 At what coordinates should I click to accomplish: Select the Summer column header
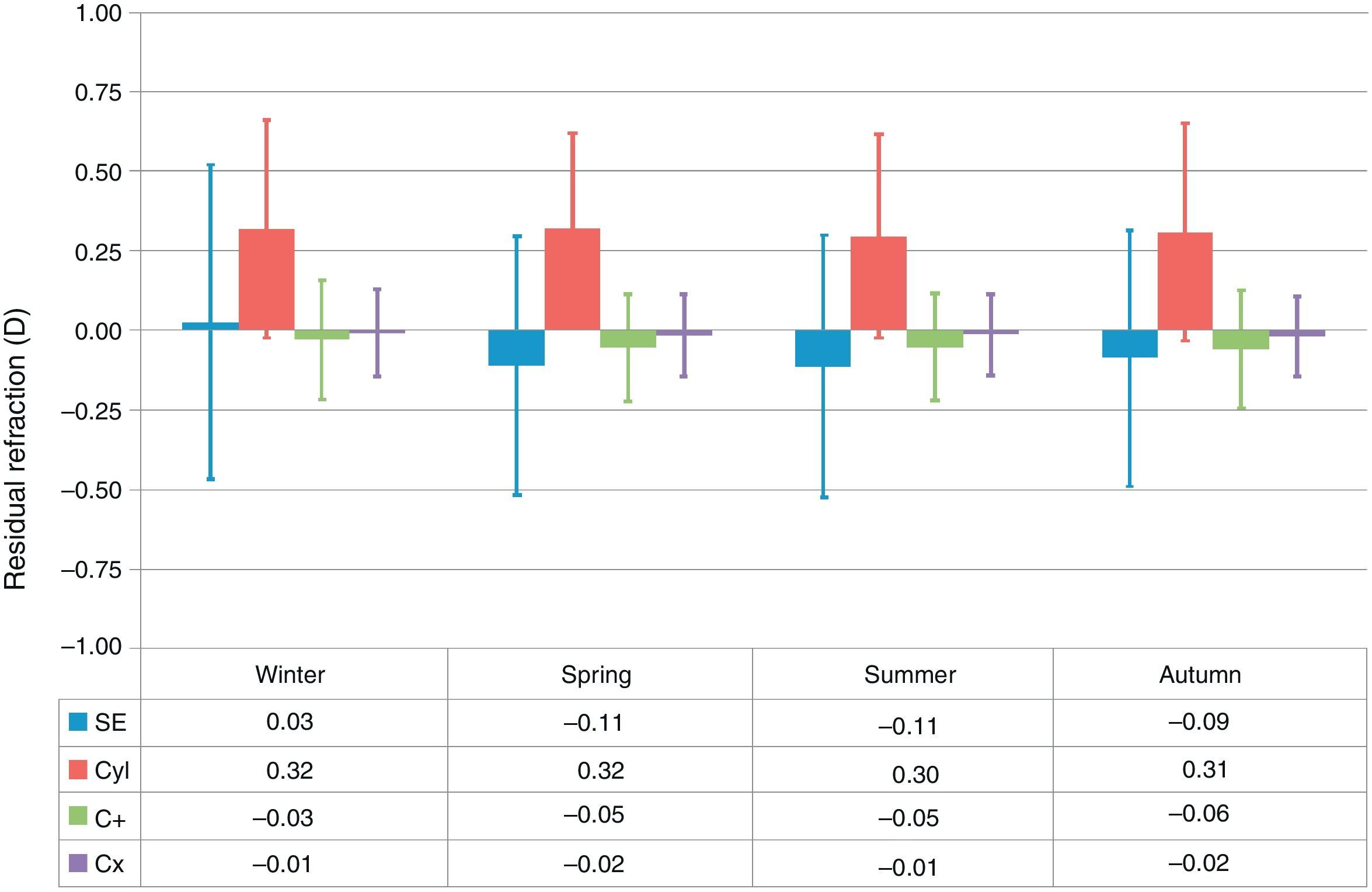(910, 675)
